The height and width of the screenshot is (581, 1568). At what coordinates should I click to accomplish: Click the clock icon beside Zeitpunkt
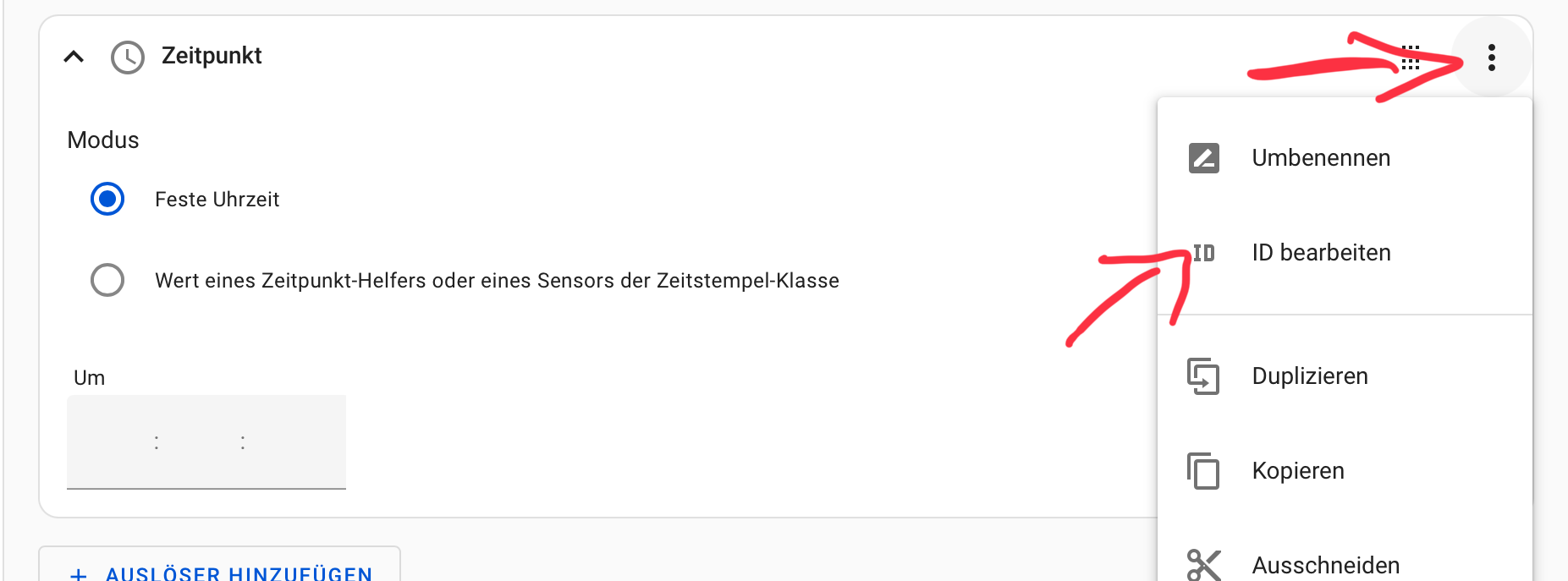tap(128, 58)
